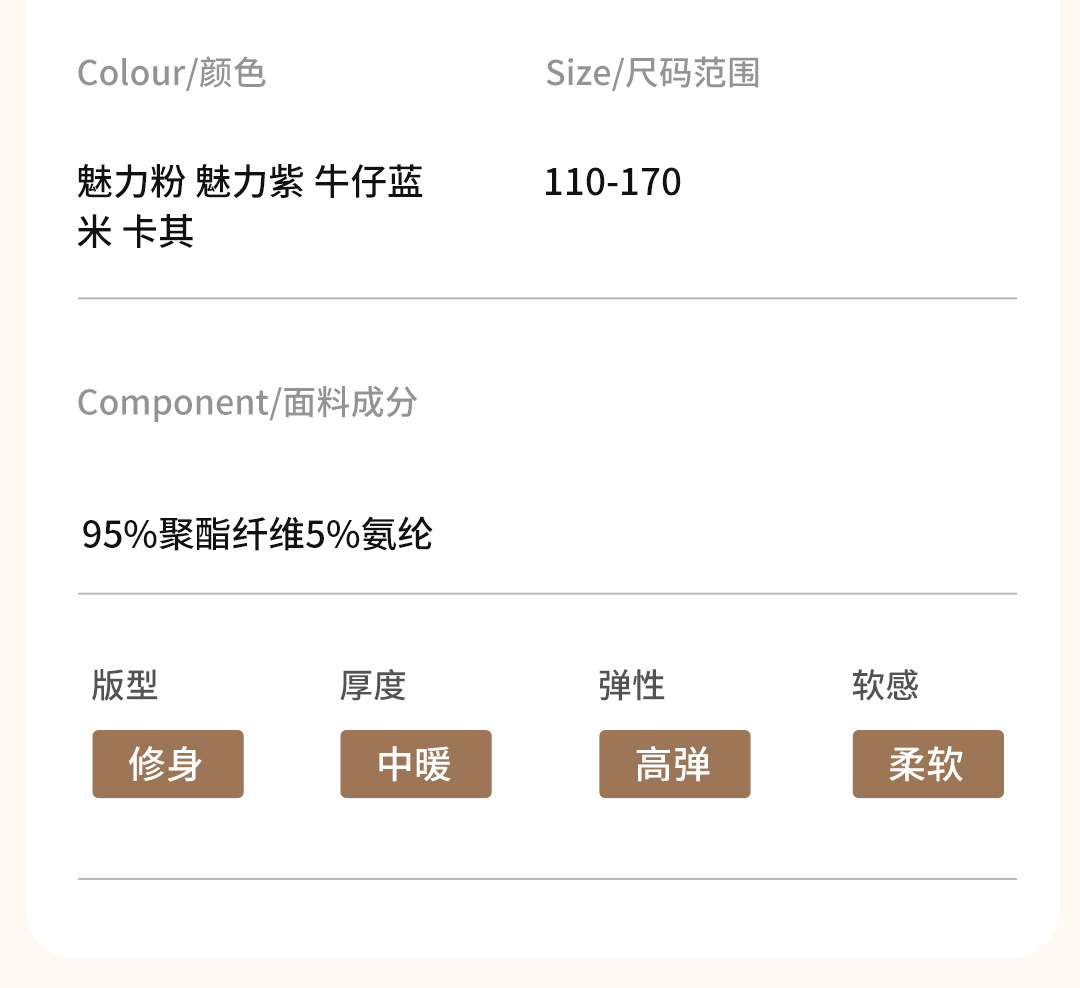Choose the 柔软 softness badge

tap(927, 764)
